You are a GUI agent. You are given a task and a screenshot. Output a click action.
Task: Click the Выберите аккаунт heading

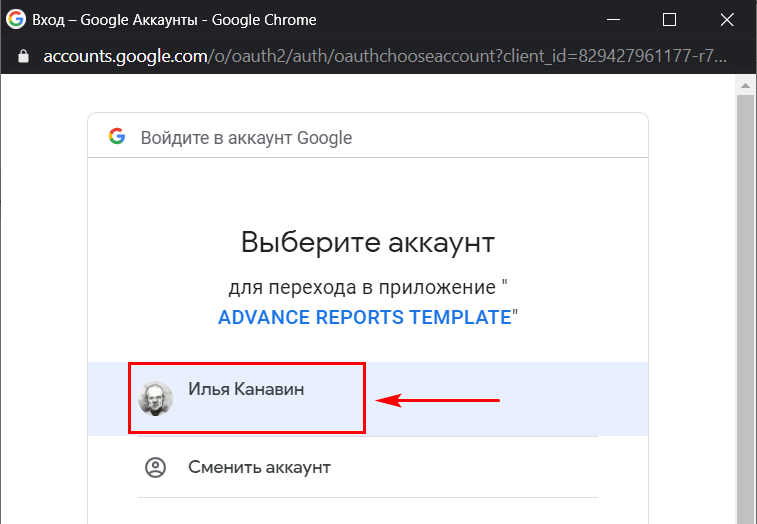pos(368,242)
